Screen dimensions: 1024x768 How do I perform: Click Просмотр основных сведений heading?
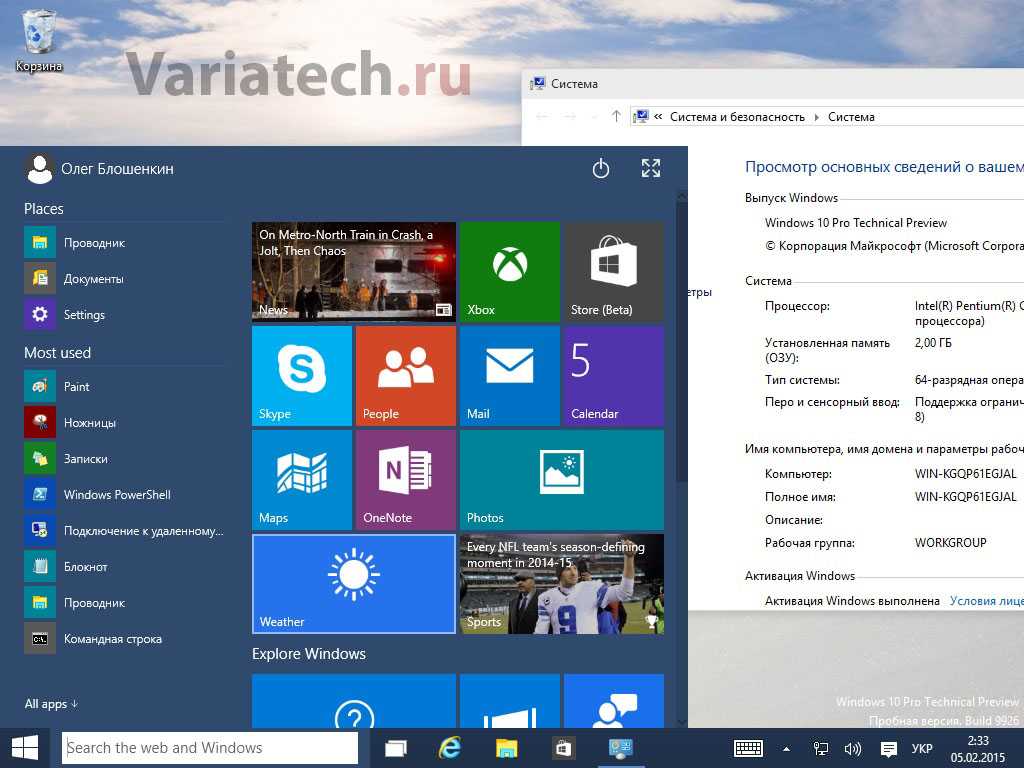point(884,167)
